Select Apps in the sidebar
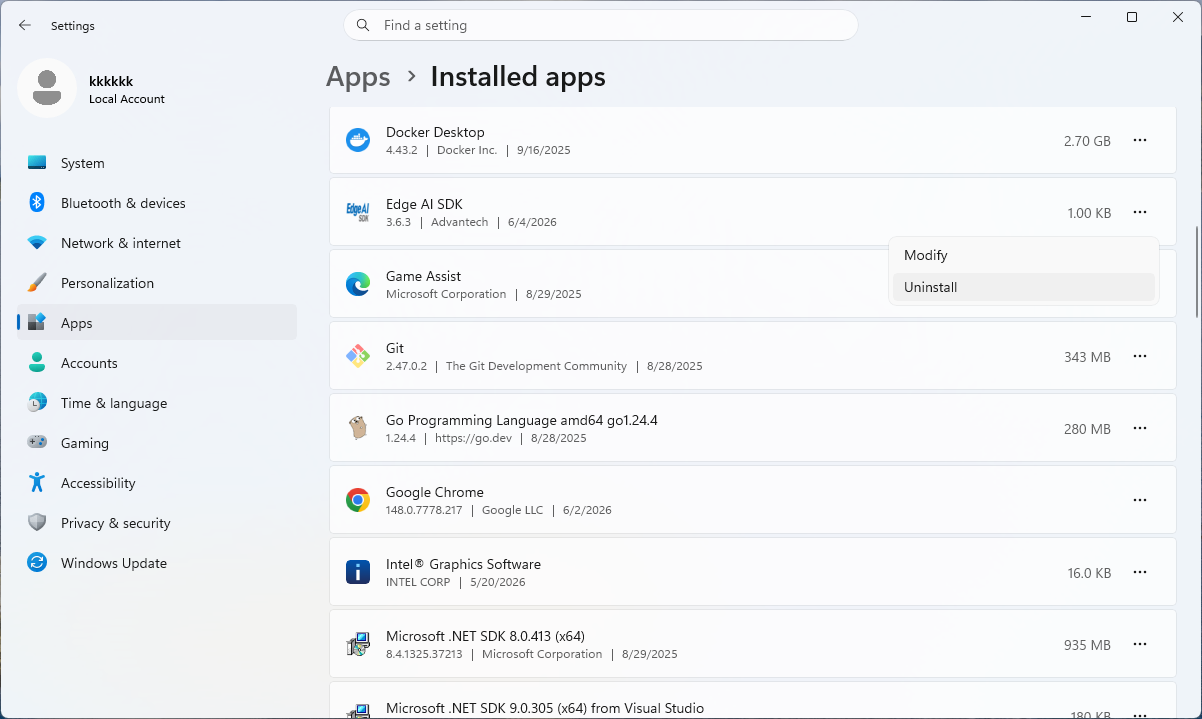Screen dimensions: 1202x719 157,323
